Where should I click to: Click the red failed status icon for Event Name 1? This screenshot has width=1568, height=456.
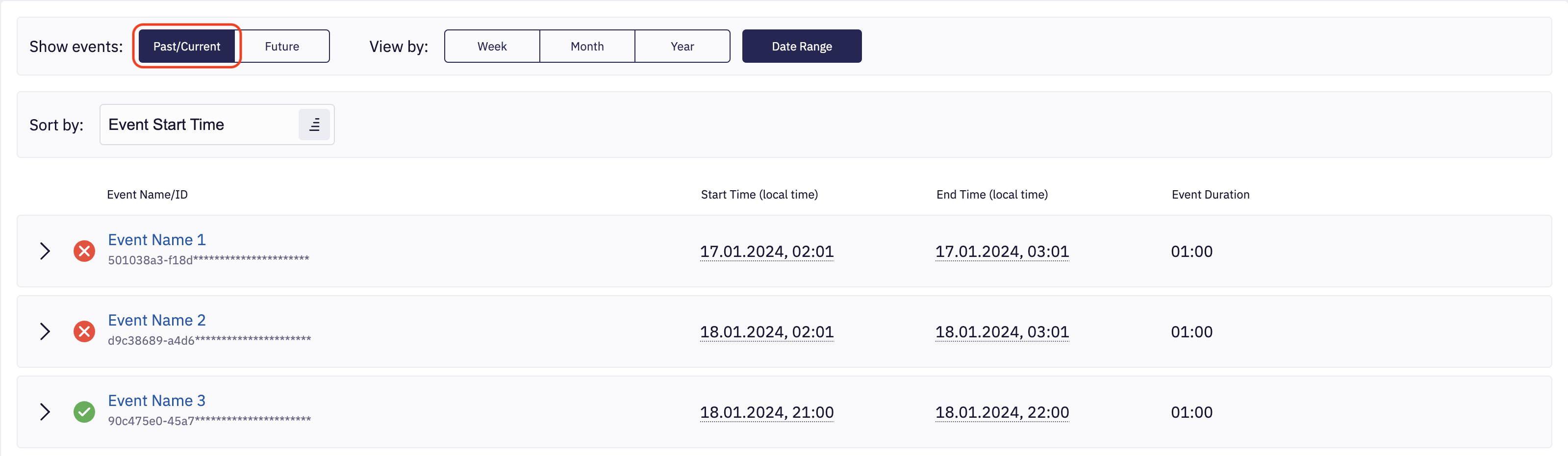click(x=84, y=251)
